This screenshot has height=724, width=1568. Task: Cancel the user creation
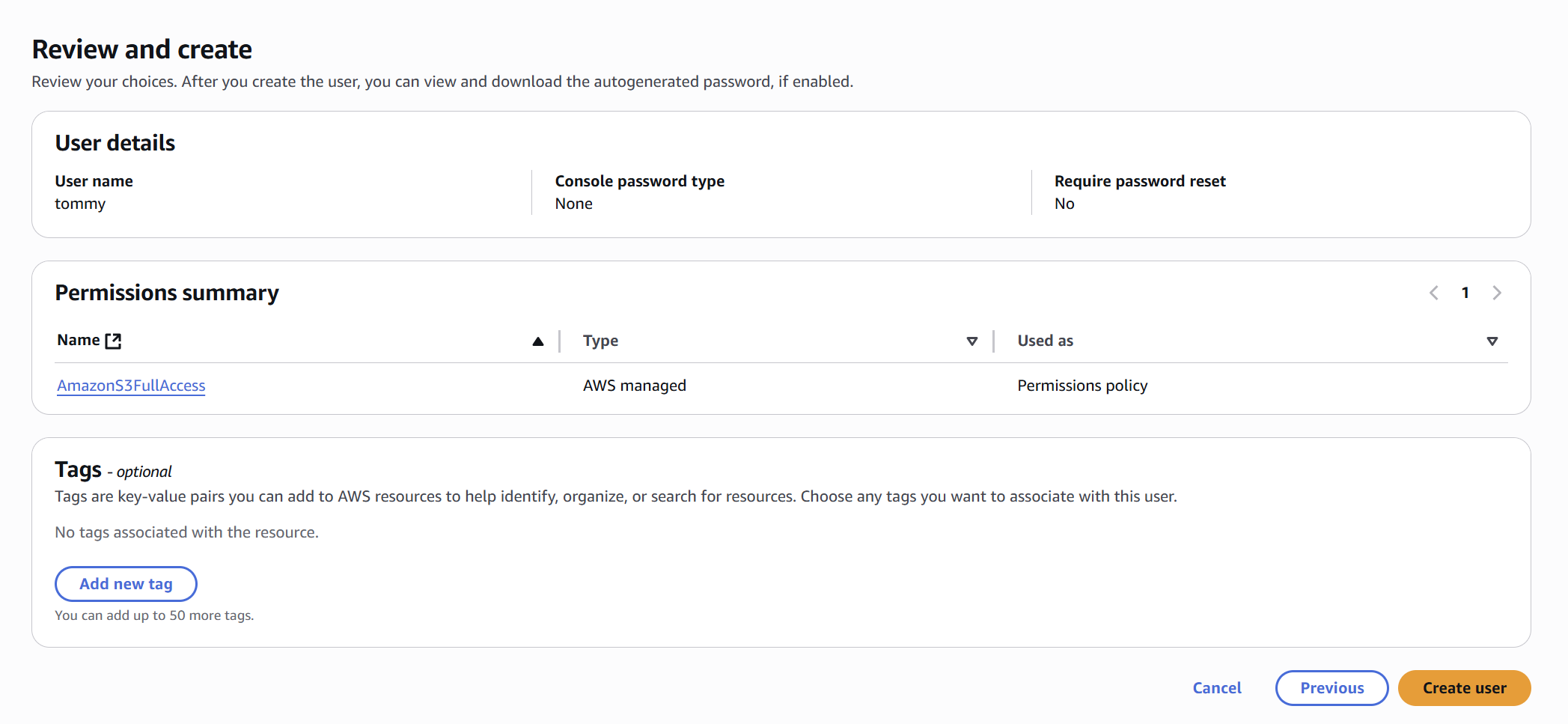point(1217,688)
